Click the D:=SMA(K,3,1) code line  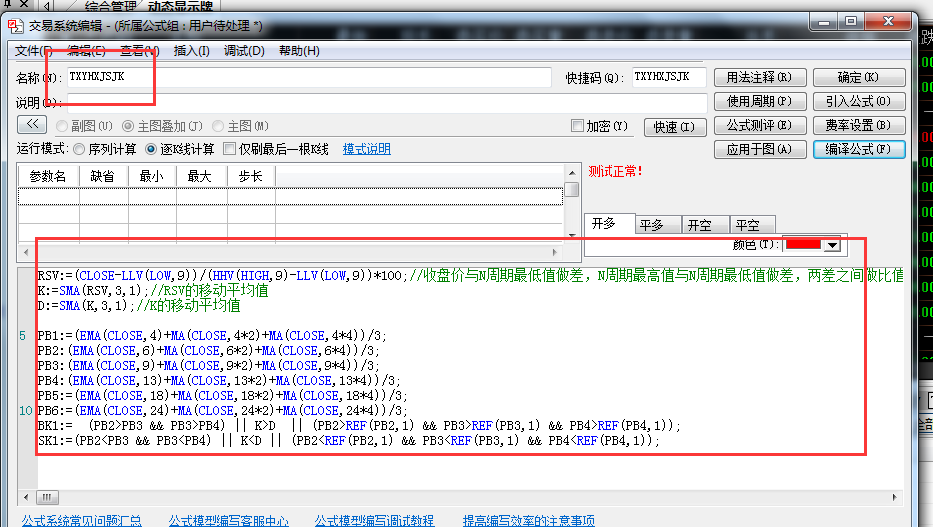pos(139,305)
